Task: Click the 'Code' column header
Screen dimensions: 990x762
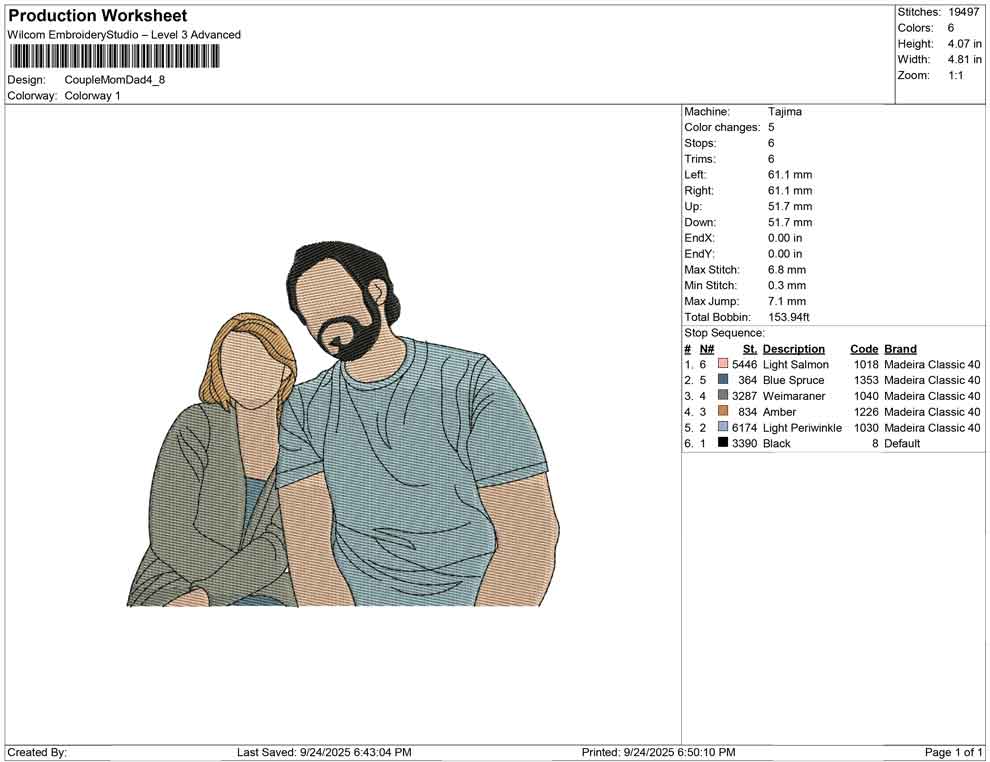Action: click(x=864, y=348)
